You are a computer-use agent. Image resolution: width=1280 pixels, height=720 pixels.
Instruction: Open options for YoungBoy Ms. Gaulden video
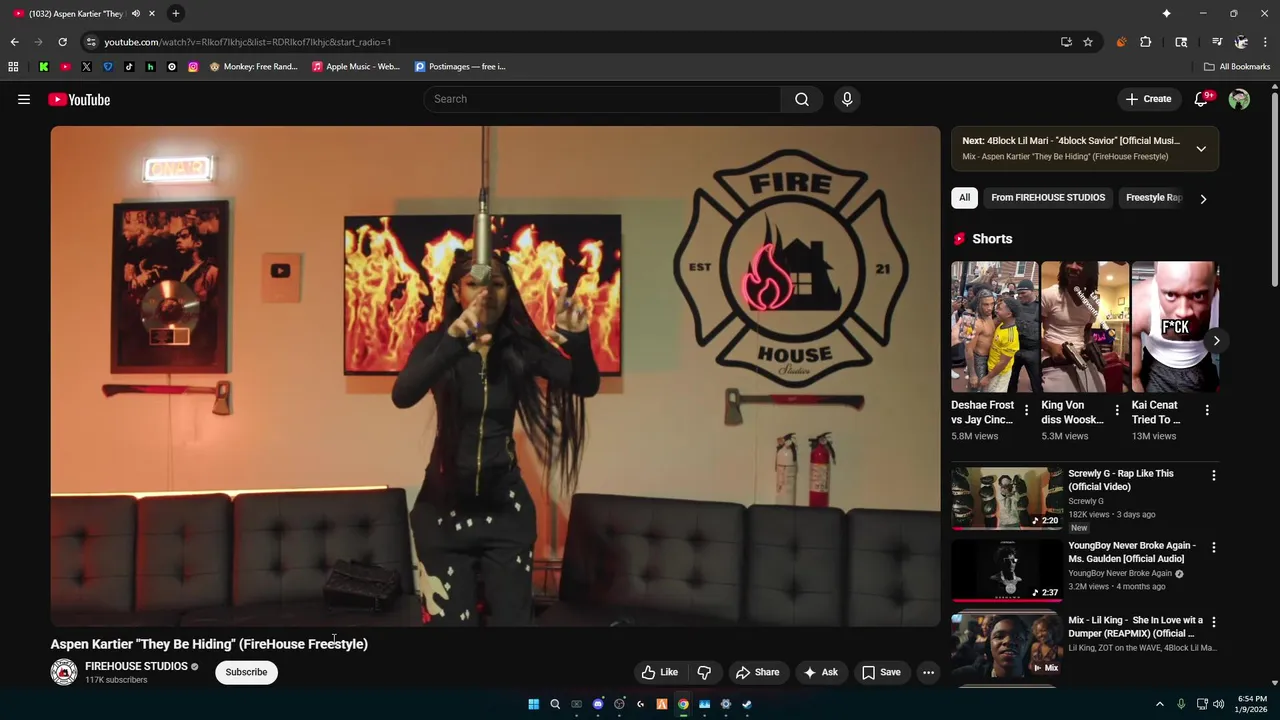click(x=1214, y=548)
